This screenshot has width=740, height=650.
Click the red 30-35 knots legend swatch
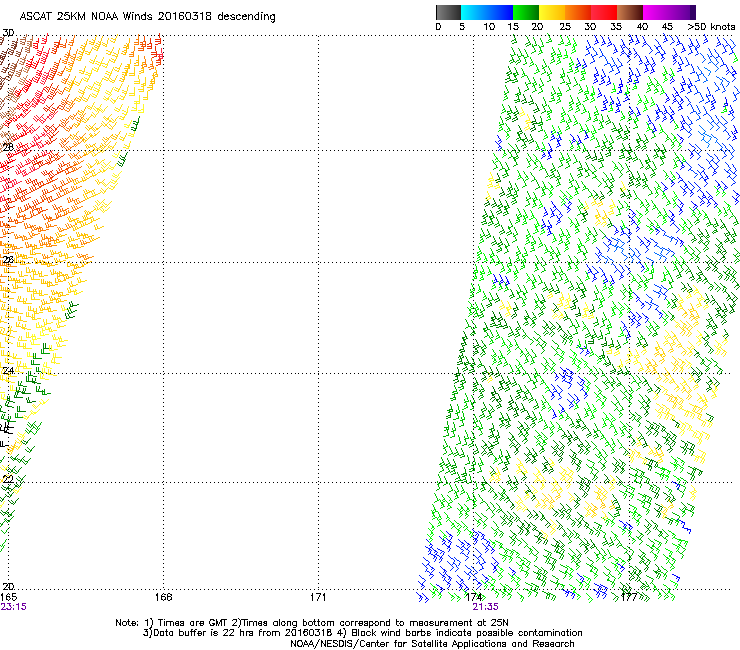coord(604,12)
